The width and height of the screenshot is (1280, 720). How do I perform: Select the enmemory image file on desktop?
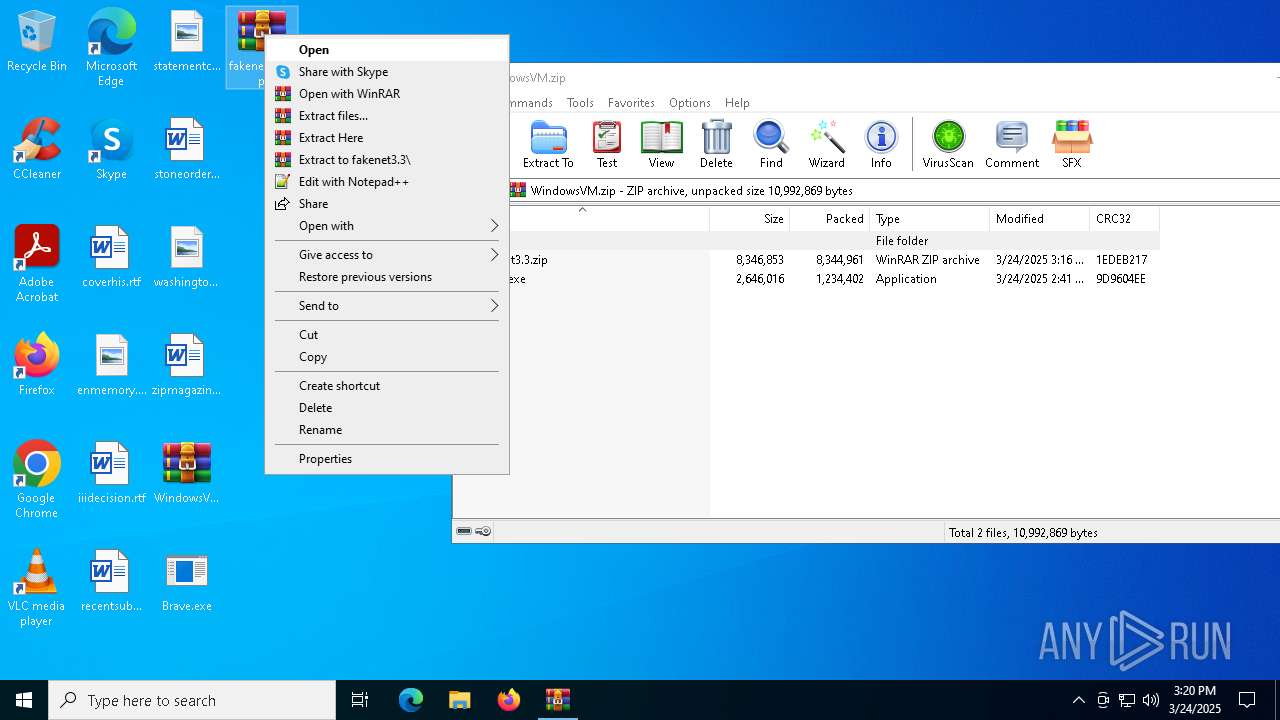[111, 365]
